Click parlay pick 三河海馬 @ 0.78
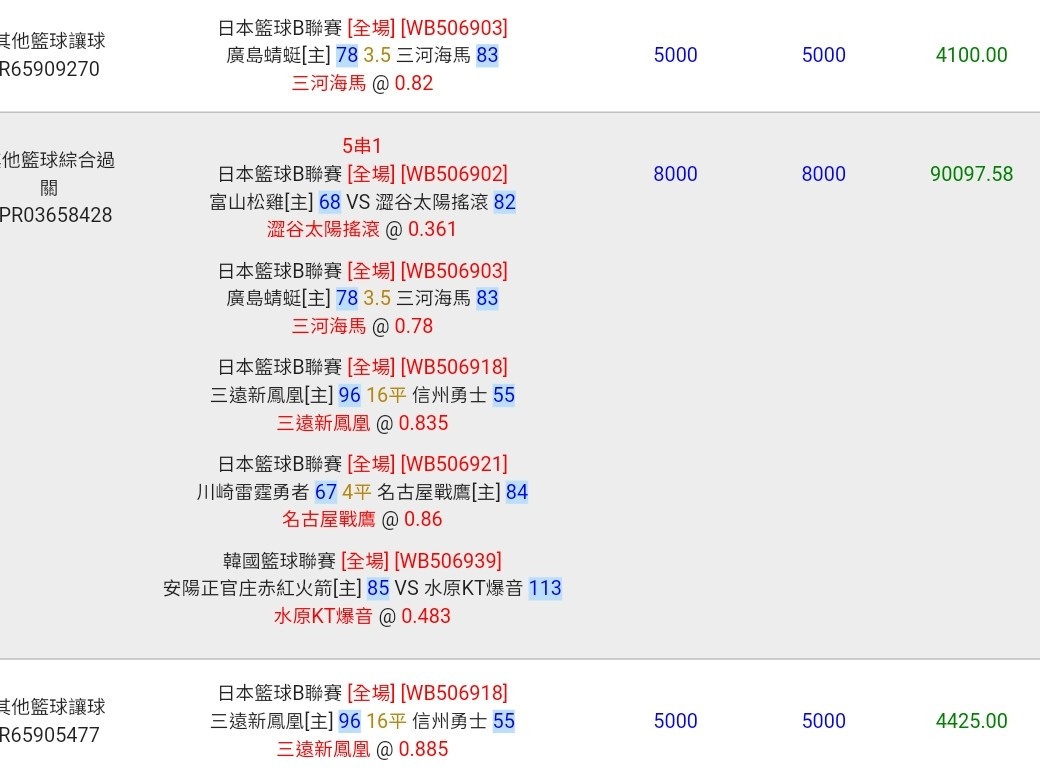This screenshot has height=776, width=1040. tap(362, 326)
